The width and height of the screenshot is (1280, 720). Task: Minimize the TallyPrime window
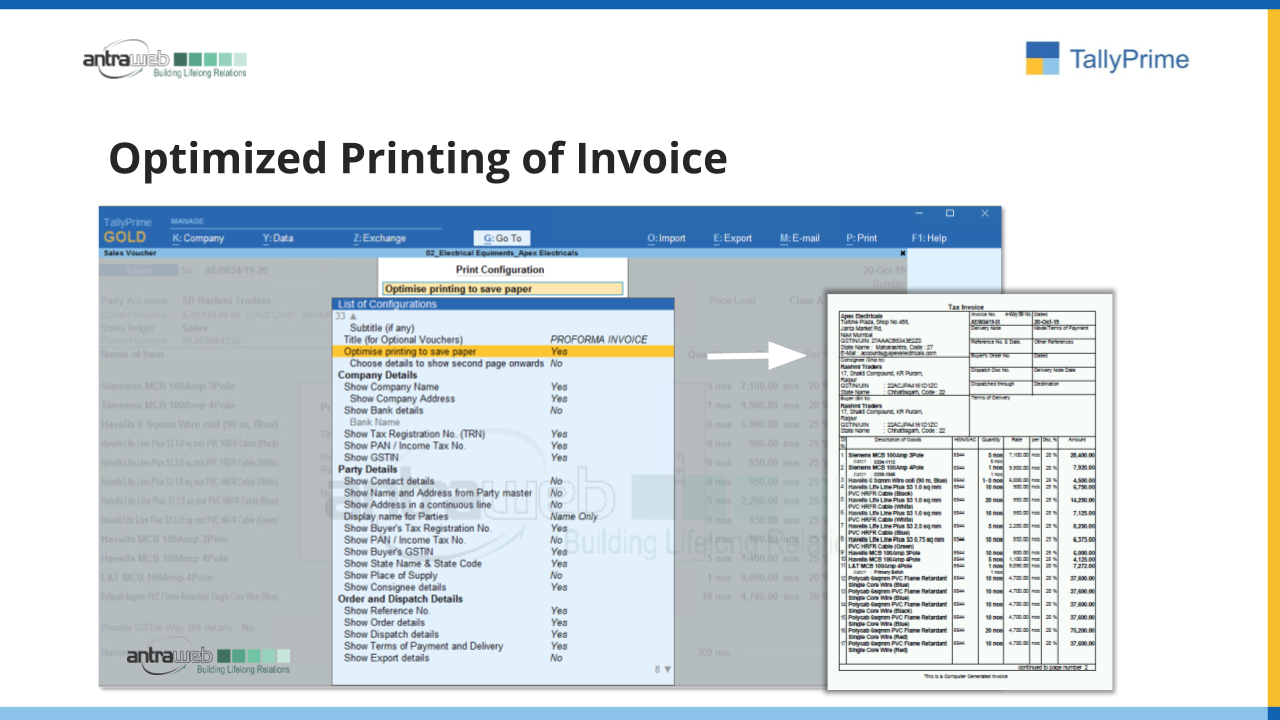[920, 213]
